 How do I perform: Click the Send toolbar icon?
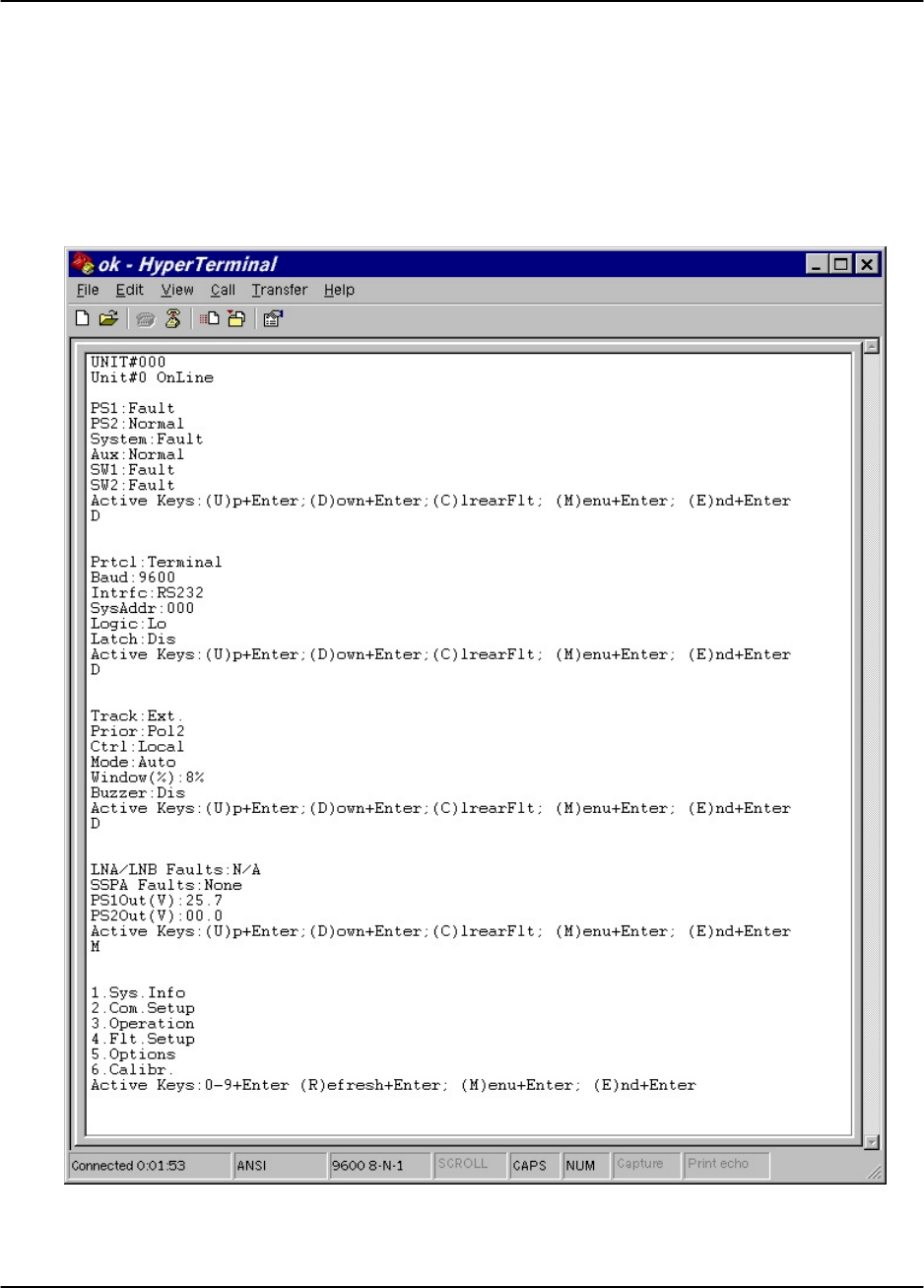point(209,318)
